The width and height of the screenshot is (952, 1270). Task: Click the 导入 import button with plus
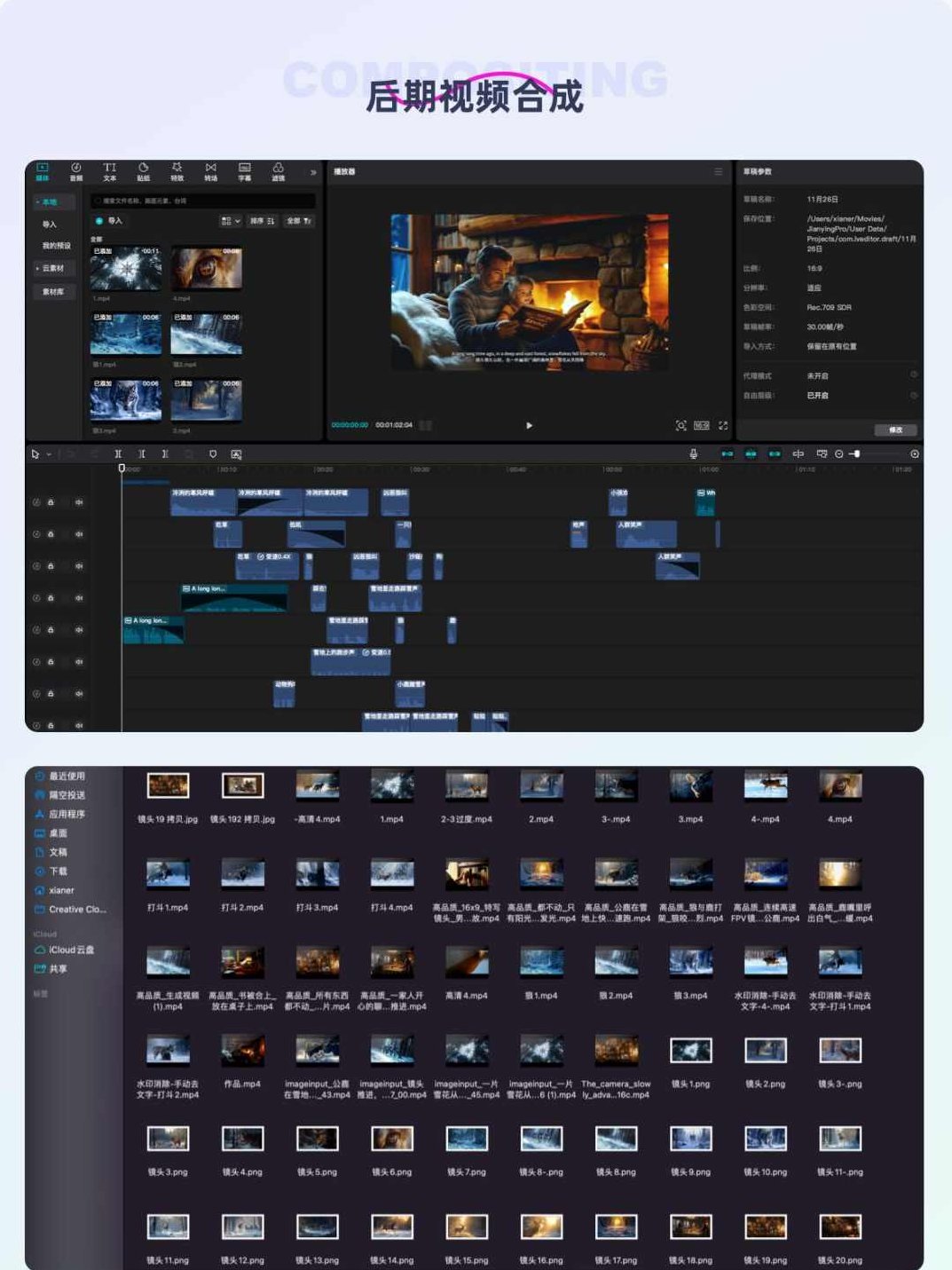[x=109, y=221]
